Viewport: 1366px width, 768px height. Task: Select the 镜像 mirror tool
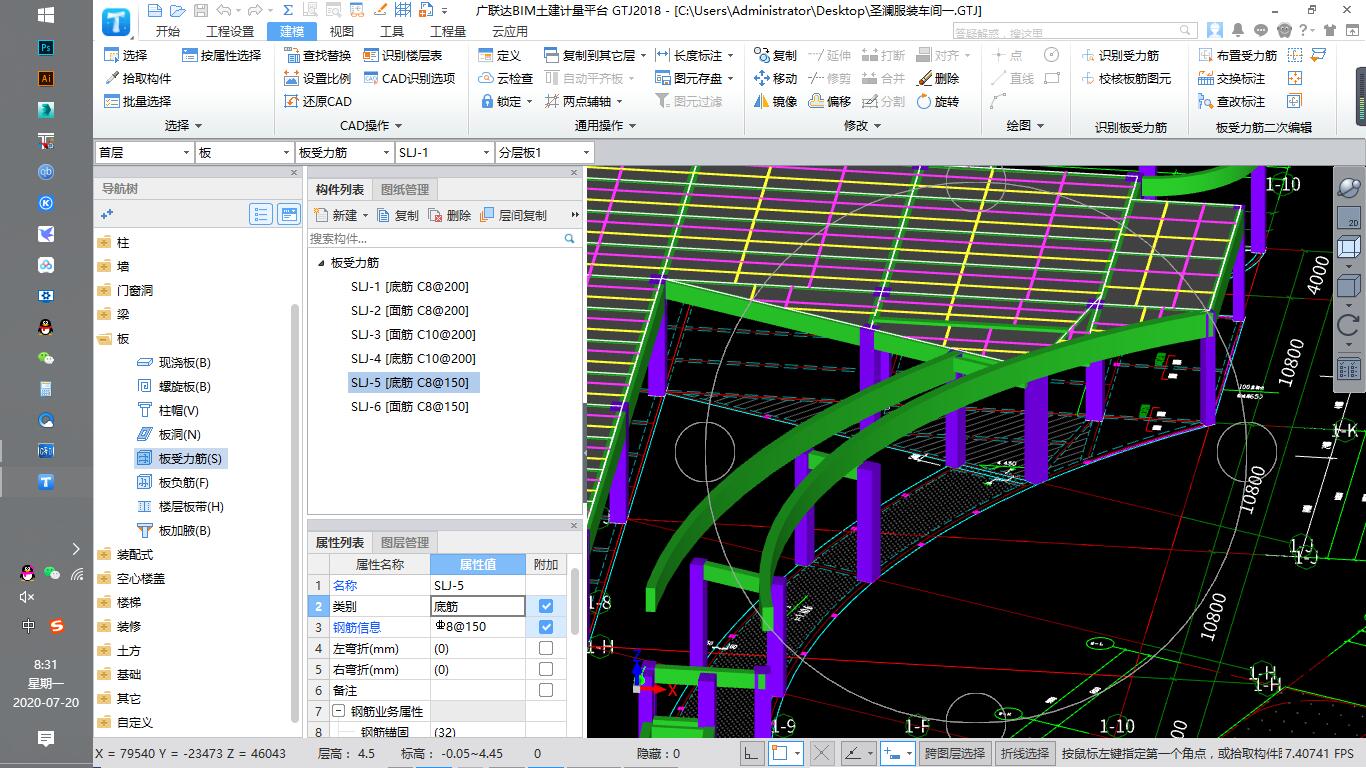tap(775, 101)
